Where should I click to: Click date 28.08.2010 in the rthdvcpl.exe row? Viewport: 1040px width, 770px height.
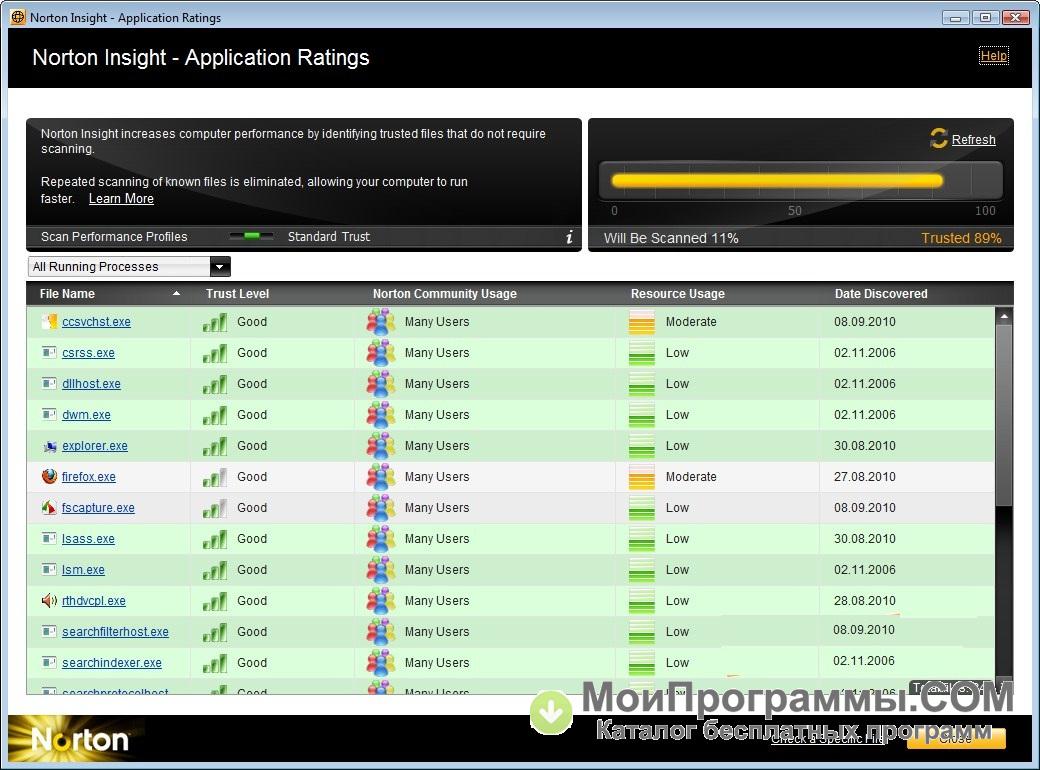865,600
